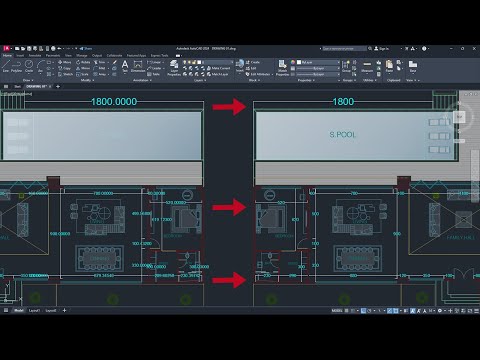The height and width of the screenshot is (360, 480).
Task: Click Create block
Action: pos(253,62)
